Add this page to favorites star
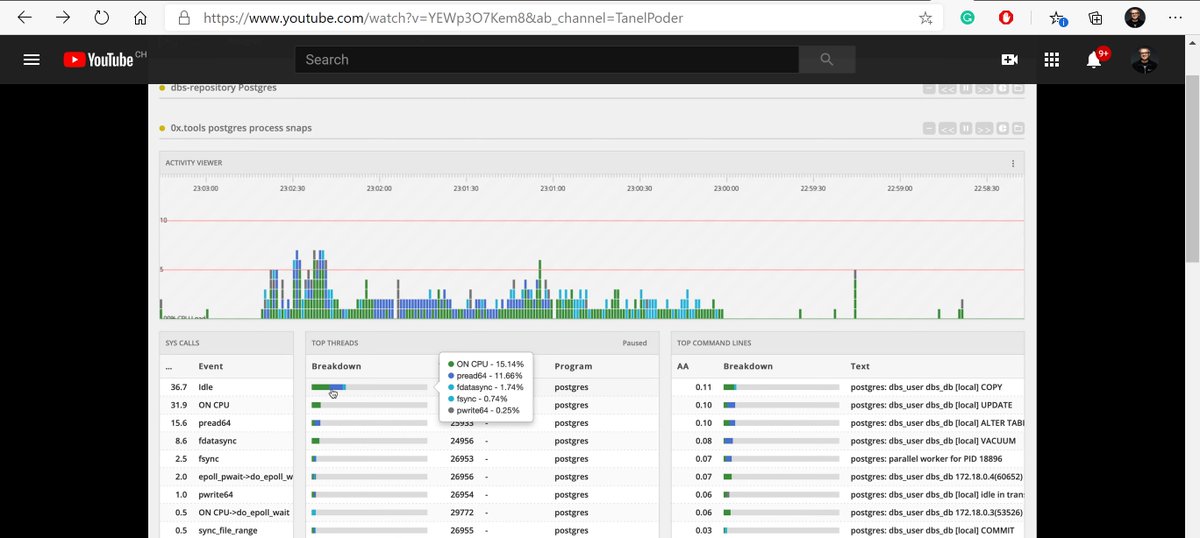This screenshot has width=1200, height=538. 926,18
